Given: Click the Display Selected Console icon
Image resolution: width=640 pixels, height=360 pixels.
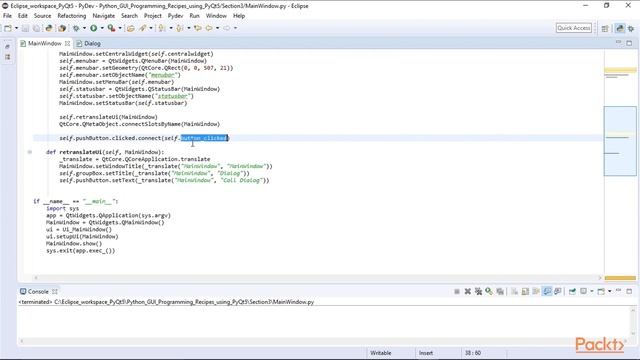Looking at the screenshot, I should pyautogui.click(x=584, y=291).
